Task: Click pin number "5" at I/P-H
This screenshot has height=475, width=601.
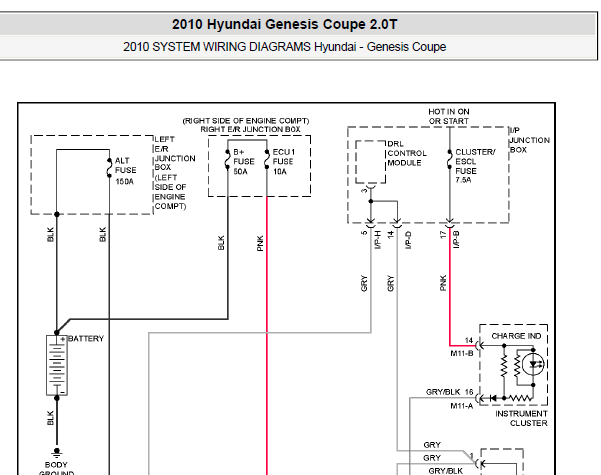Action: [364, 232]
